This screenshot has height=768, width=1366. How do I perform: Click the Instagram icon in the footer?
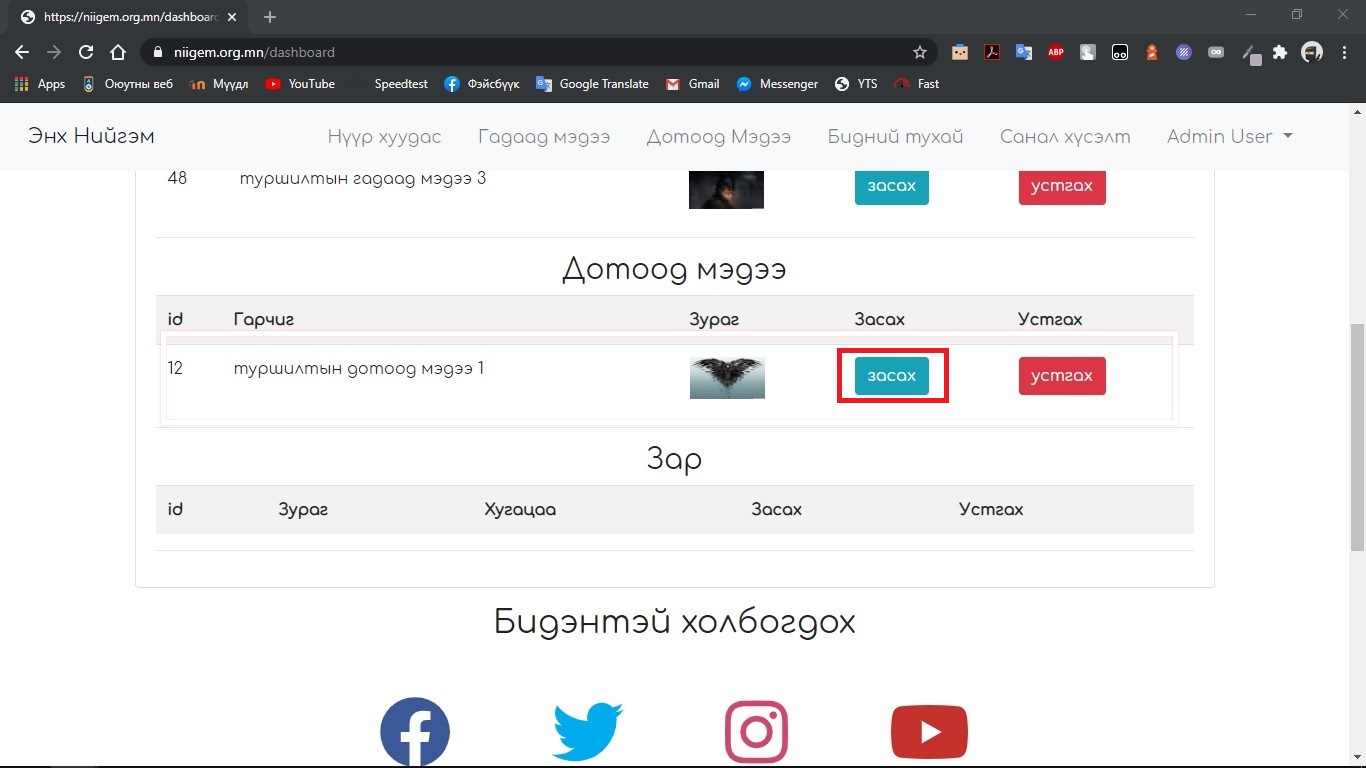[x=756, y=732]
